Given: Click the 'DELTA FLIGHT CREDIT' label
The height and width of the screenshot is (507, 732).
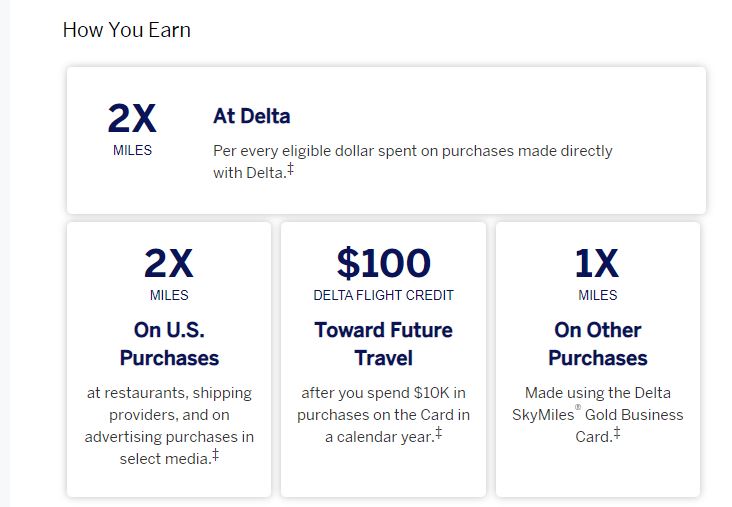Looking at the screenshot, I should pyautogui.click(x=383, y=295).
